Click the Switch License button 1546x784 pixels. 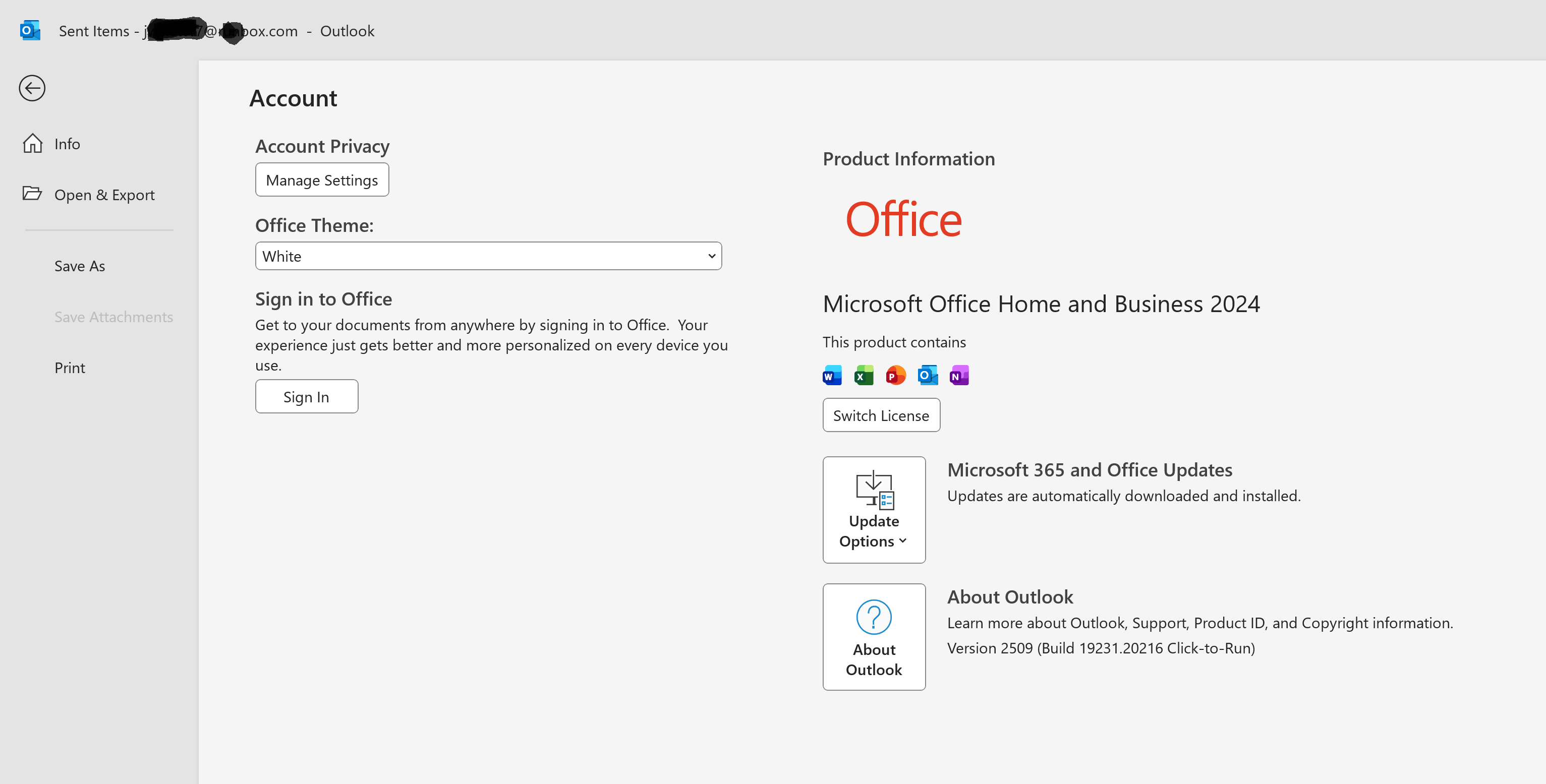coord(880,415)
